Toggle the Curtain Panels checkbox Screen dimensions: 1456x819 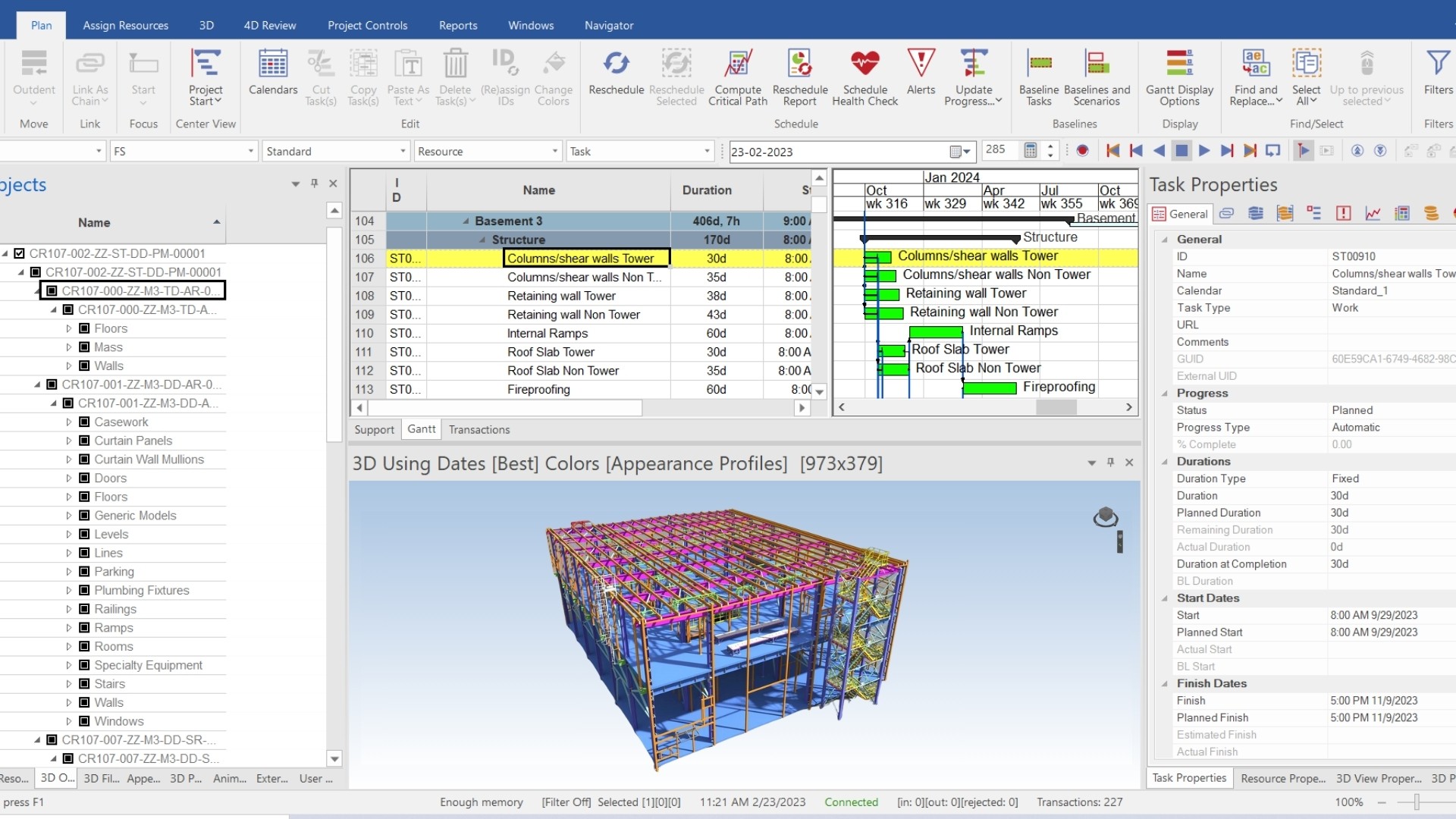tap(85, 441)
